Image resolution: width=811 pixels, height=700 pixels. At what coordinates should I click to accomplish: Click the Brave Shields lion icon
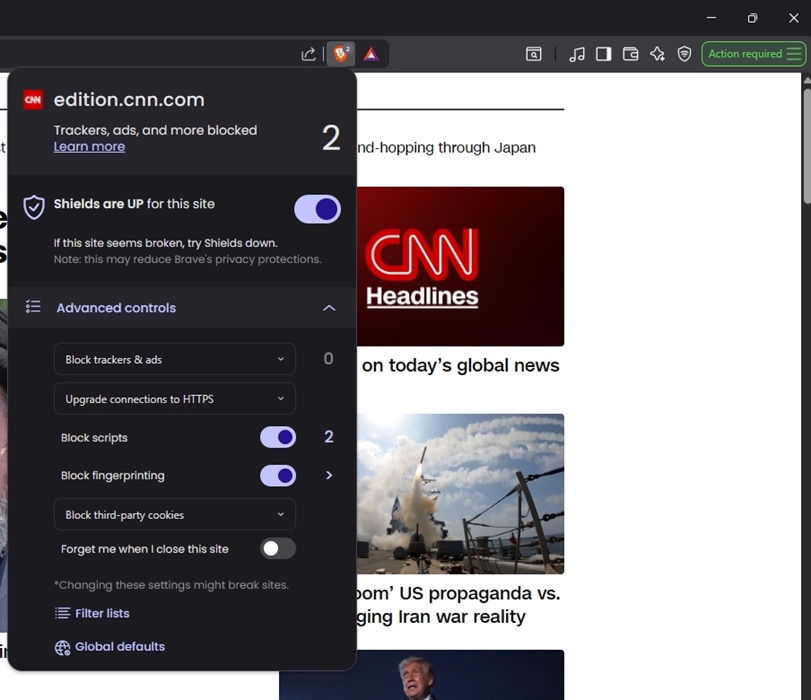pyautogui.click(x=341, y=54)
